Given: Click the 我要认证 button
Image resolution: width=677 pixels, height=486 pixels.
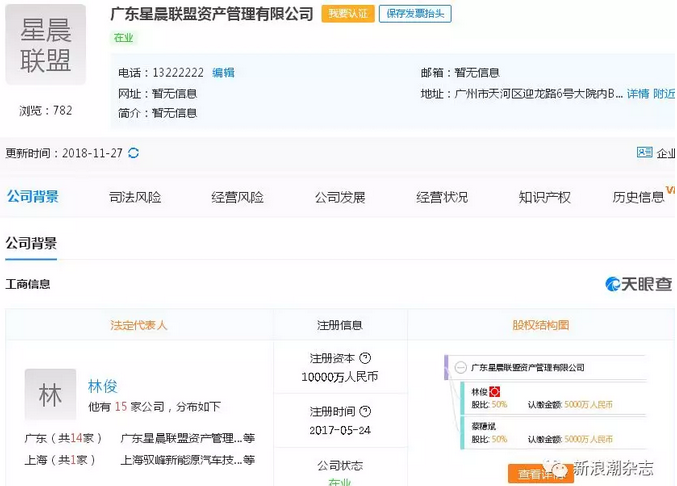Looking at the screenshot, I should (348, 14).
